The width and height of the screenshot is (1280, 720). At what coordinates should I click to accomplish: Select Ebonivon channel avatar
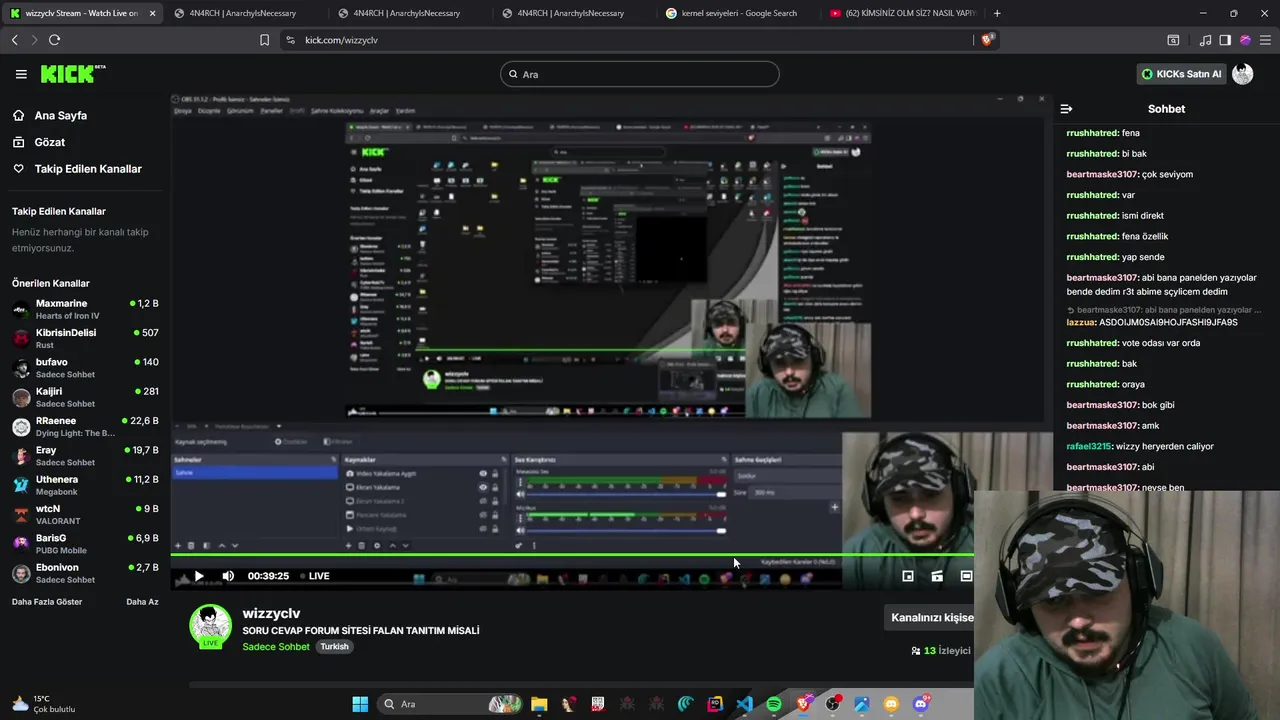coord(21,573)
